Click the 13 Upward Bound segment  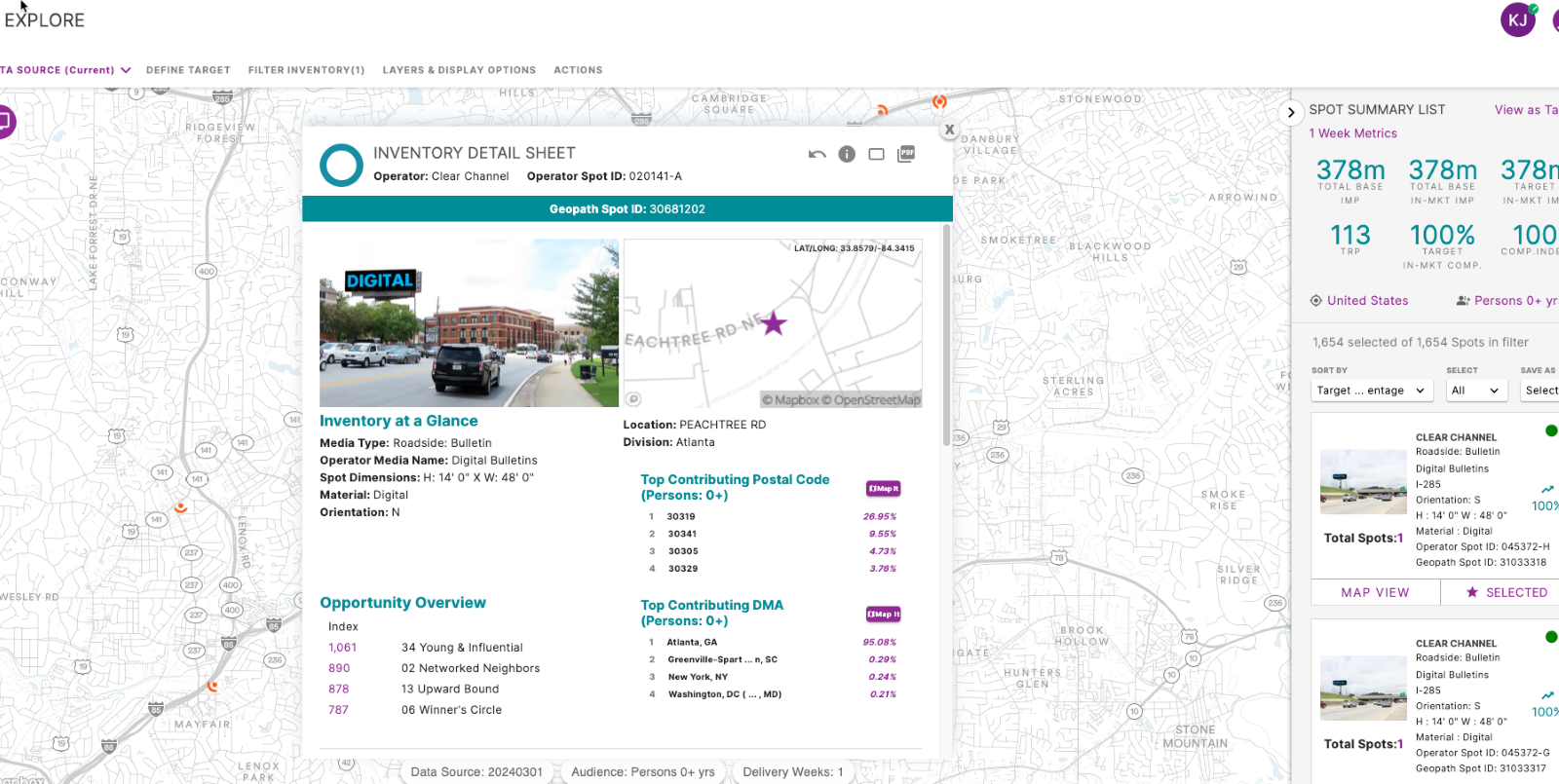pos(450,689)
